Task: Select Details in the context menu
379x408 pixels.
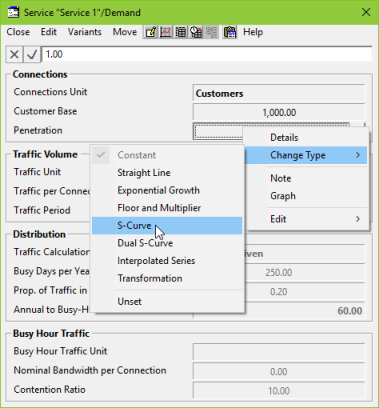Action: click(306, 138)
